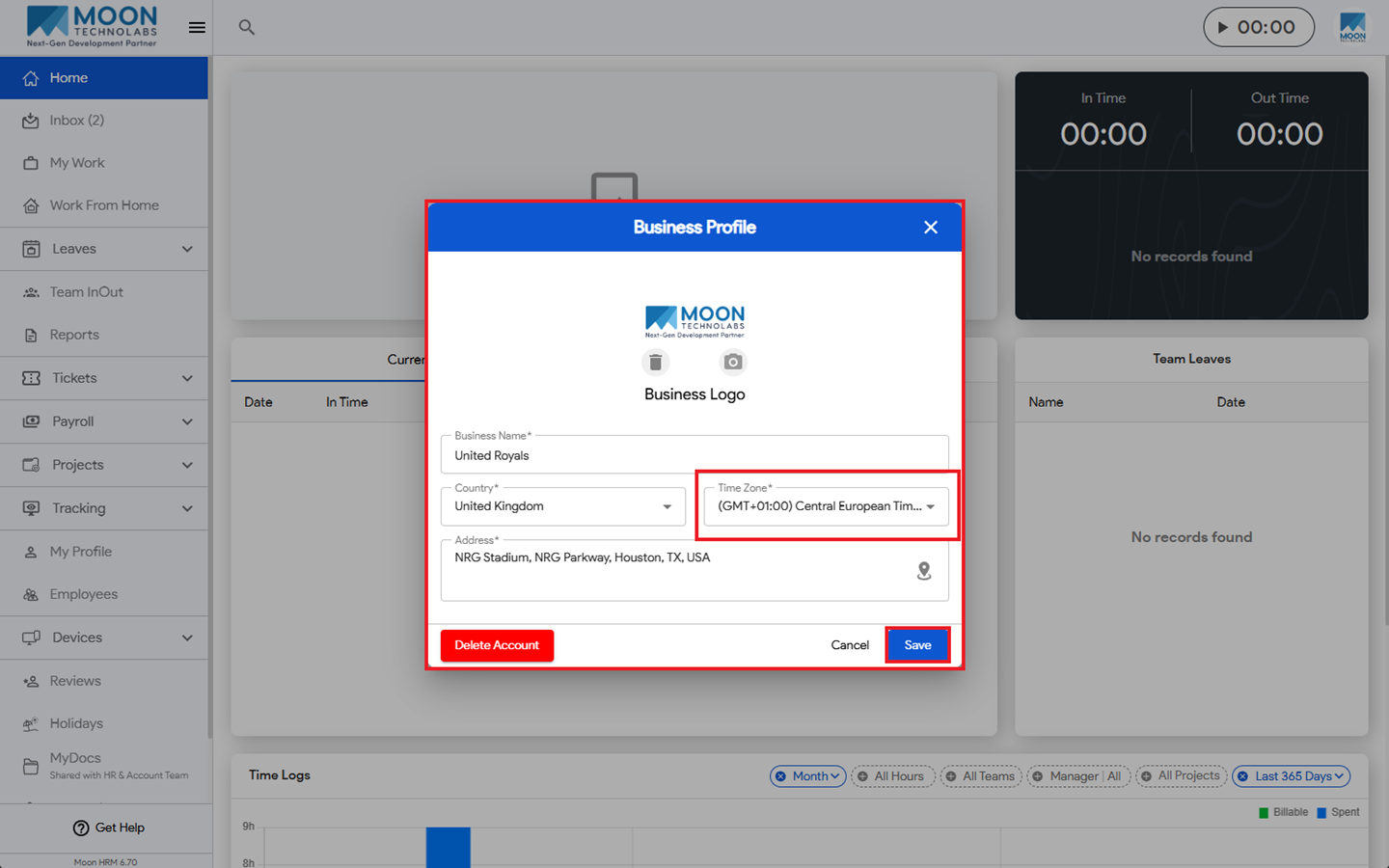
Task: Open the Last 365 Days dropdown
Action: [x=1292, y=776]
